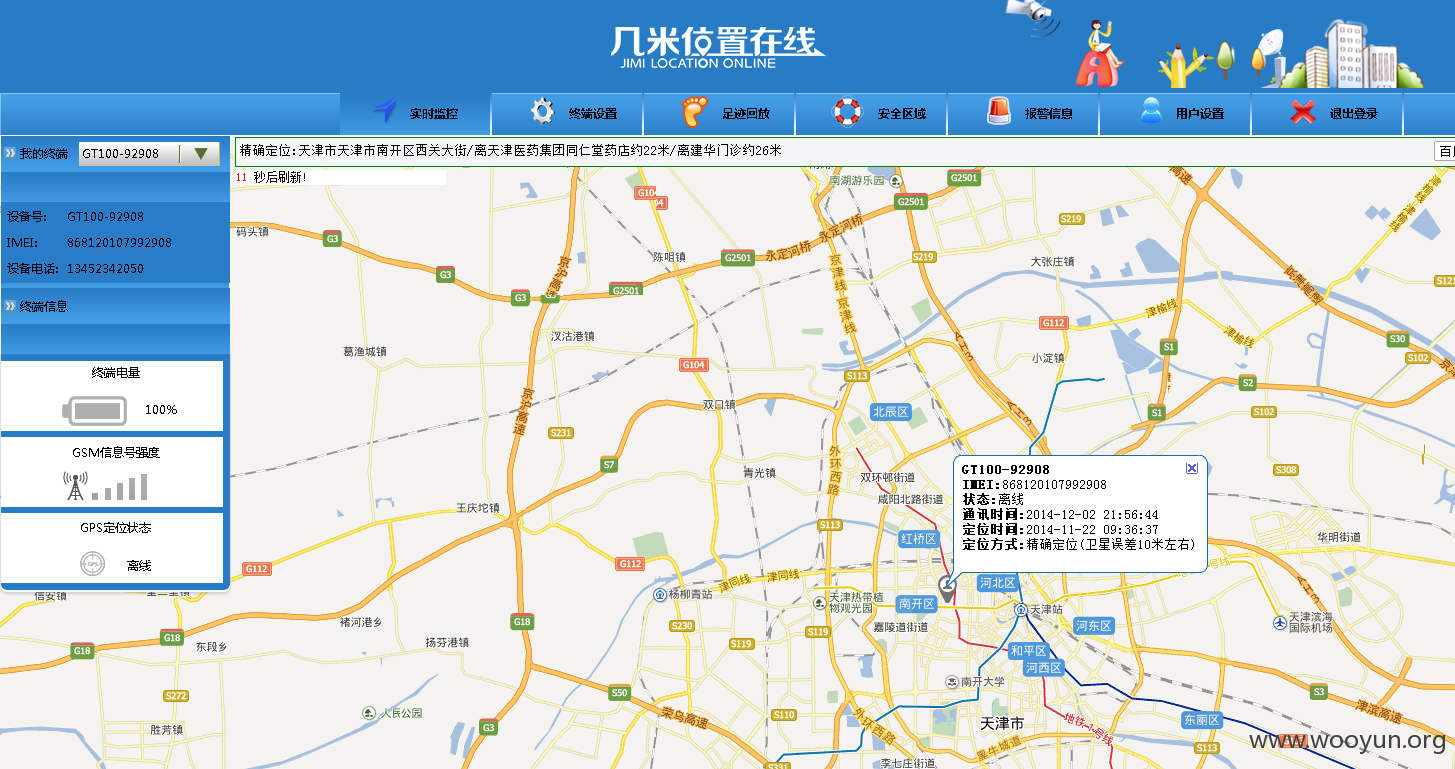Click the 通讯时间 line in popup
Image resolution: width=1455 pixels, height=769 pixels.
(x=1060, y=515)
